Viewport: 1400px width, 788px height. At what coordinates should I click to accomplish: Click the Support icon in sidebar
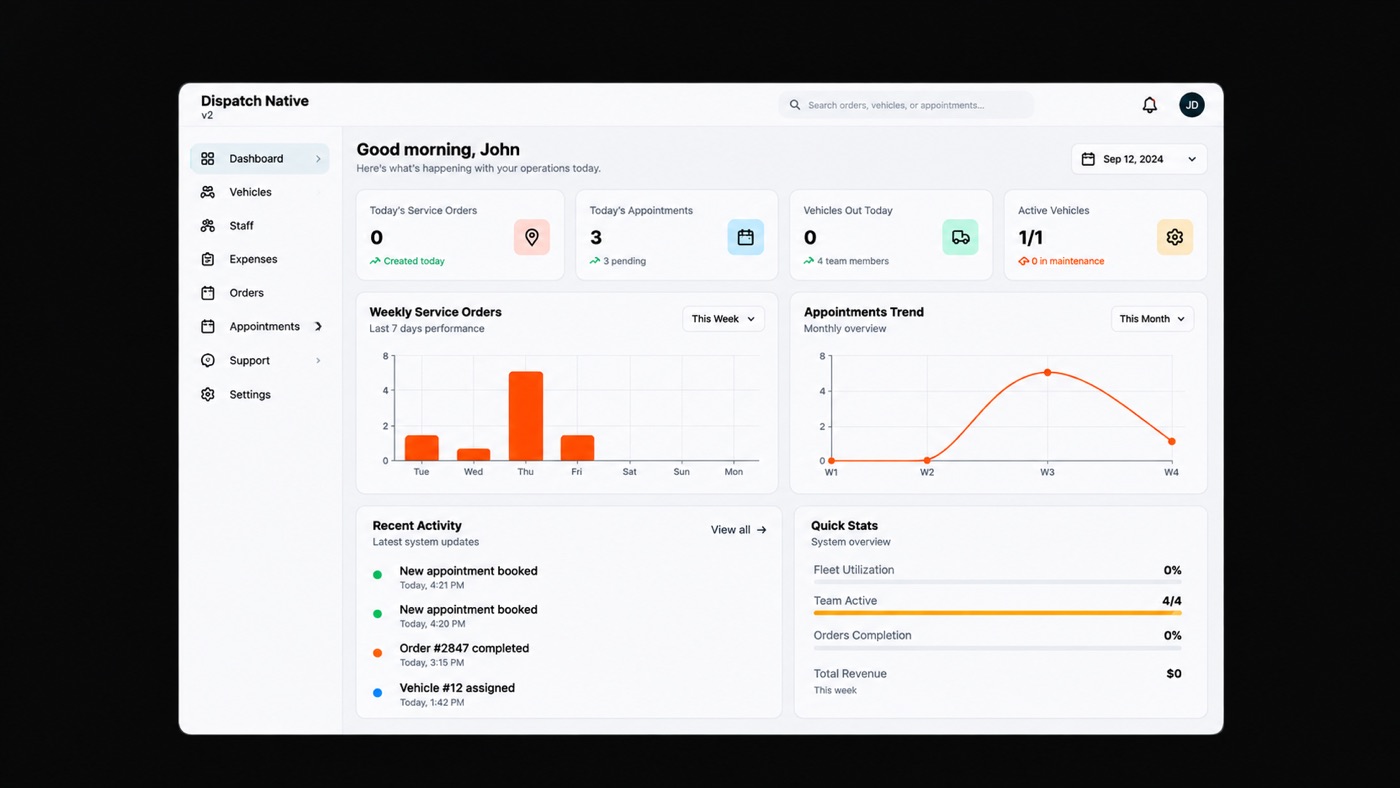pos(208,361)
